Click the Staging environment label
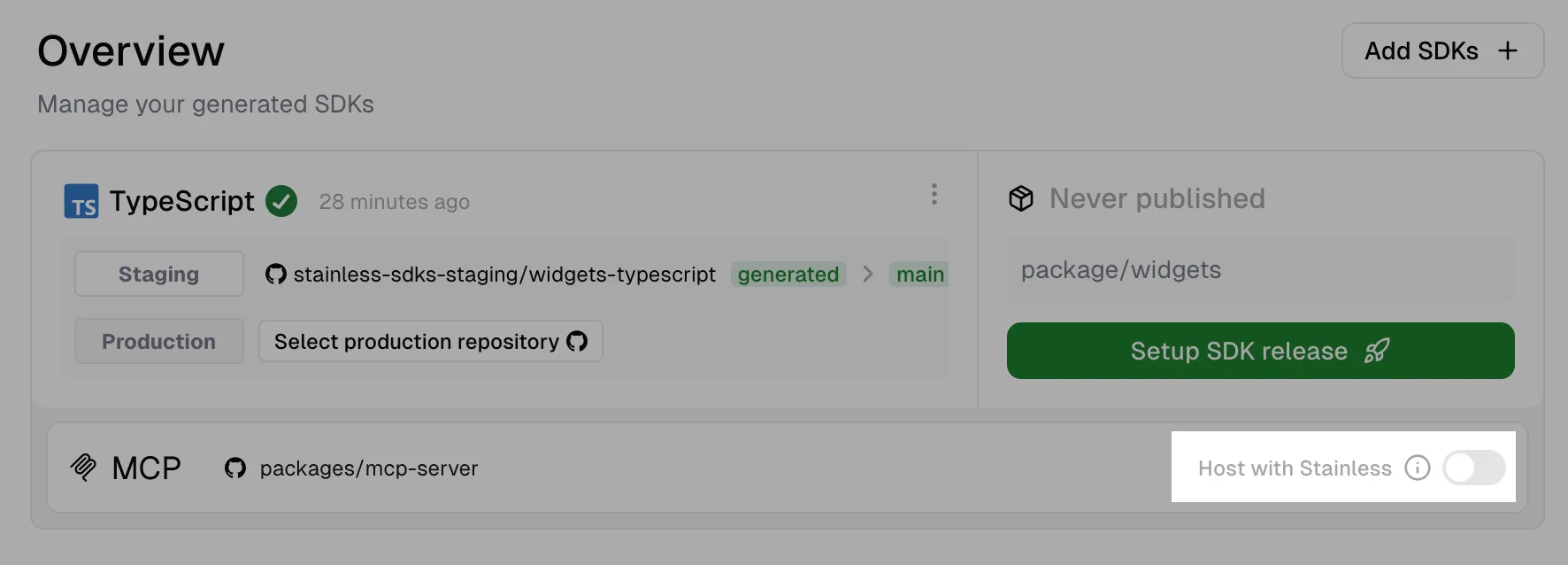 (158, 274)
